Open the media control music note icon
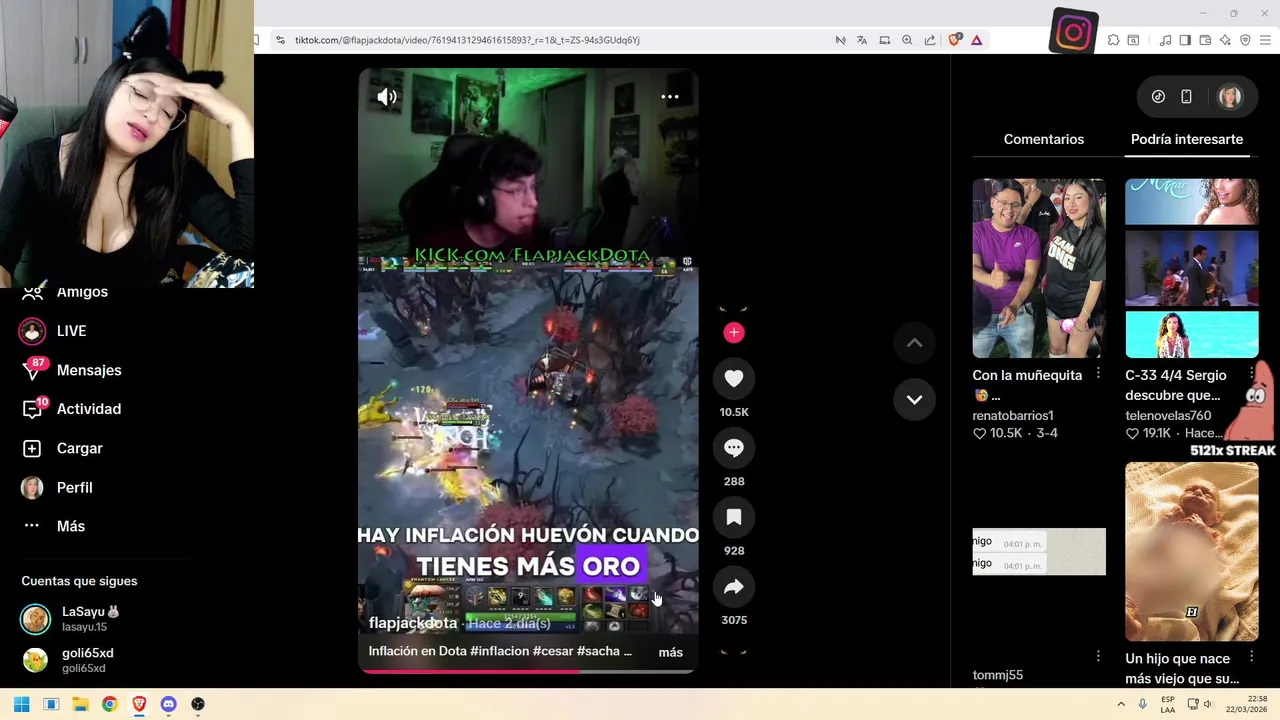This screenshot has height=720, width=1280. 1165,40
